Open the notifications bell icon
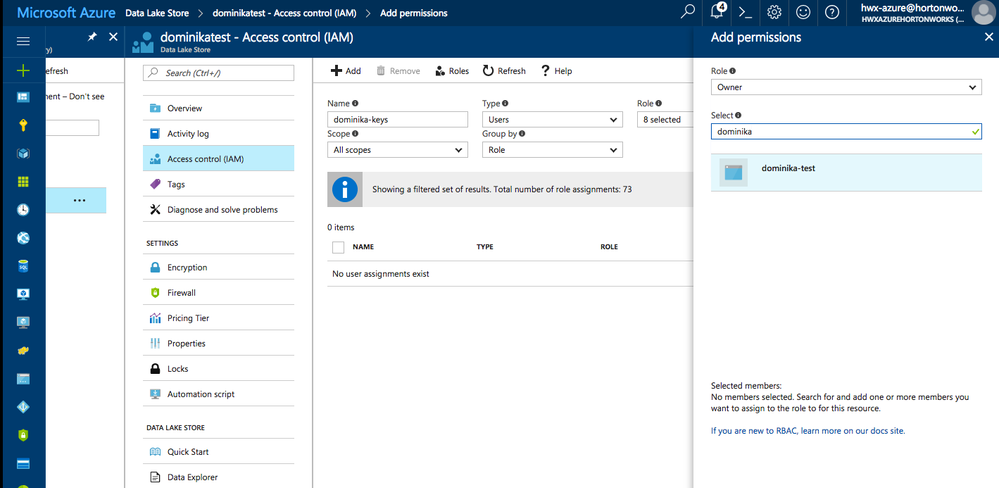 (716, 13)
